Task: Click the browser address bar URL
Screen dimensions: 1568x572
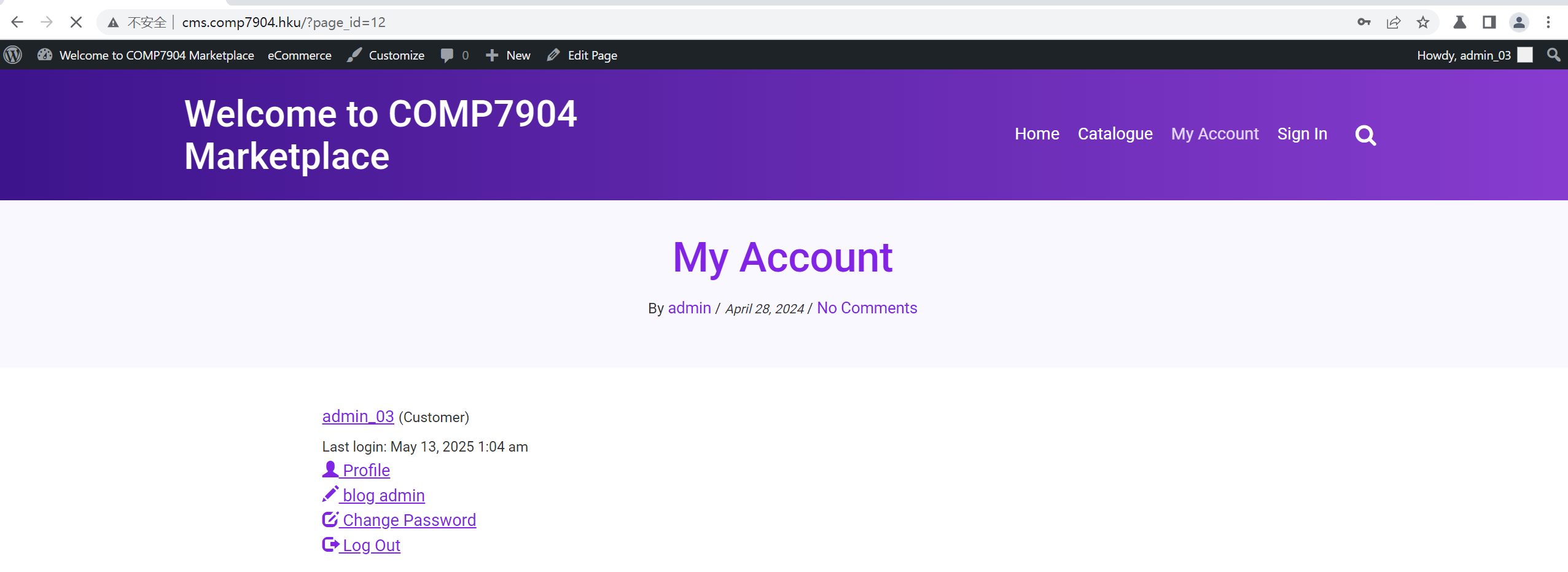Action: coord(284,23)
